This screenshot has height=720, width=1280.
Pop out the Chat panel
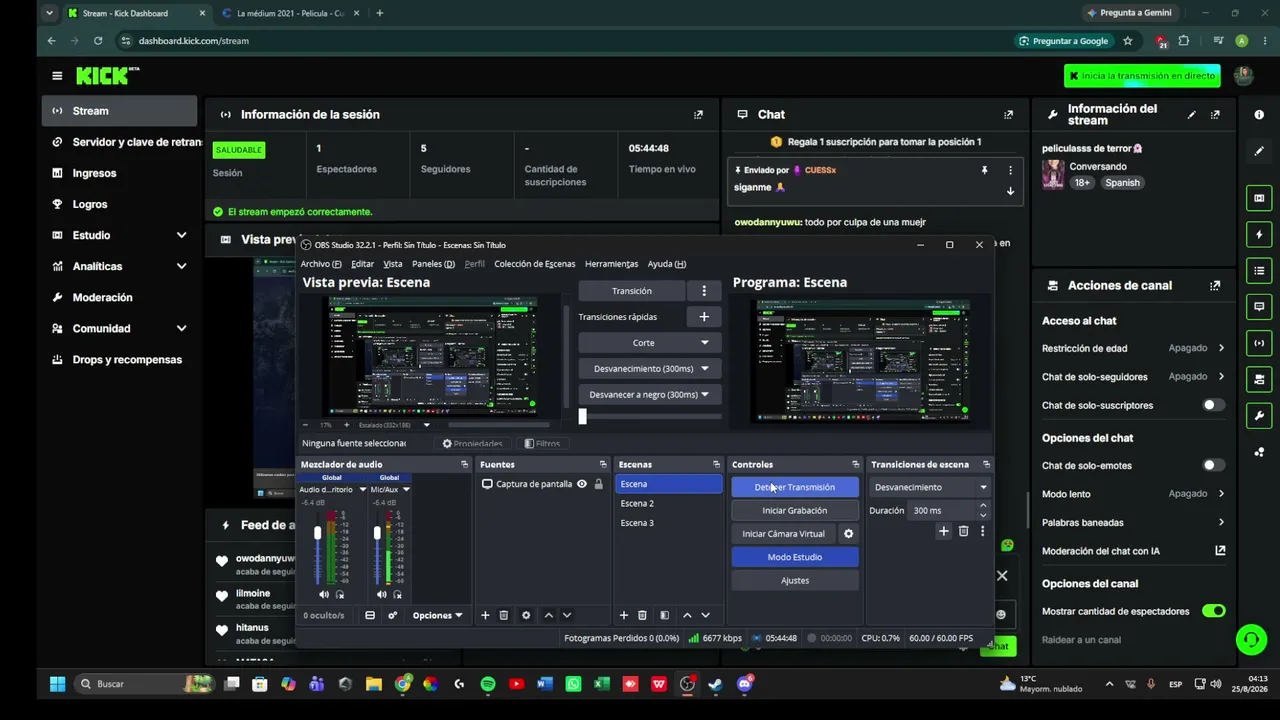[1008, 115]
